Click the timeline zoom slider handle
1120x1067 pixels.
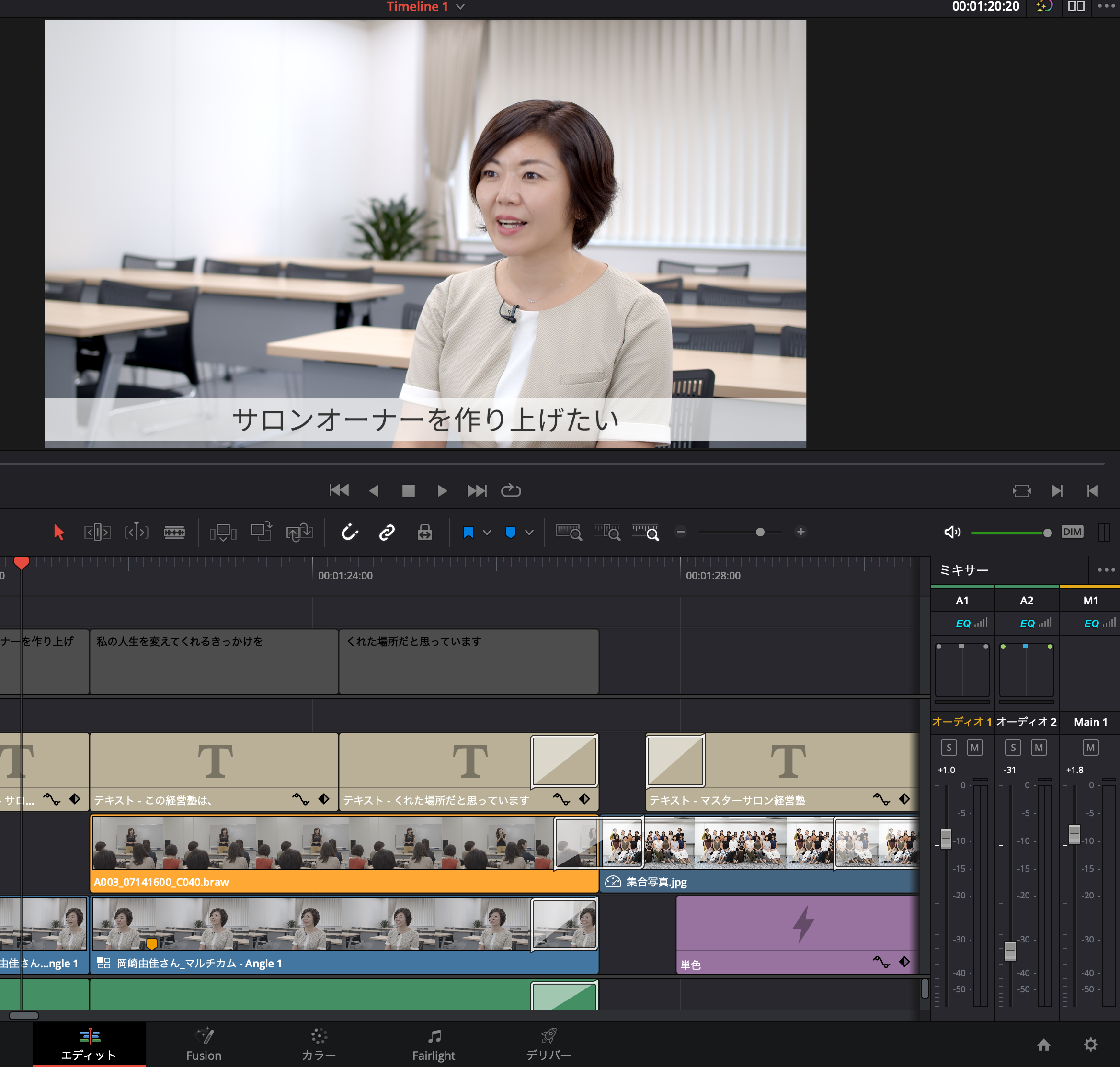pos(760,533)
